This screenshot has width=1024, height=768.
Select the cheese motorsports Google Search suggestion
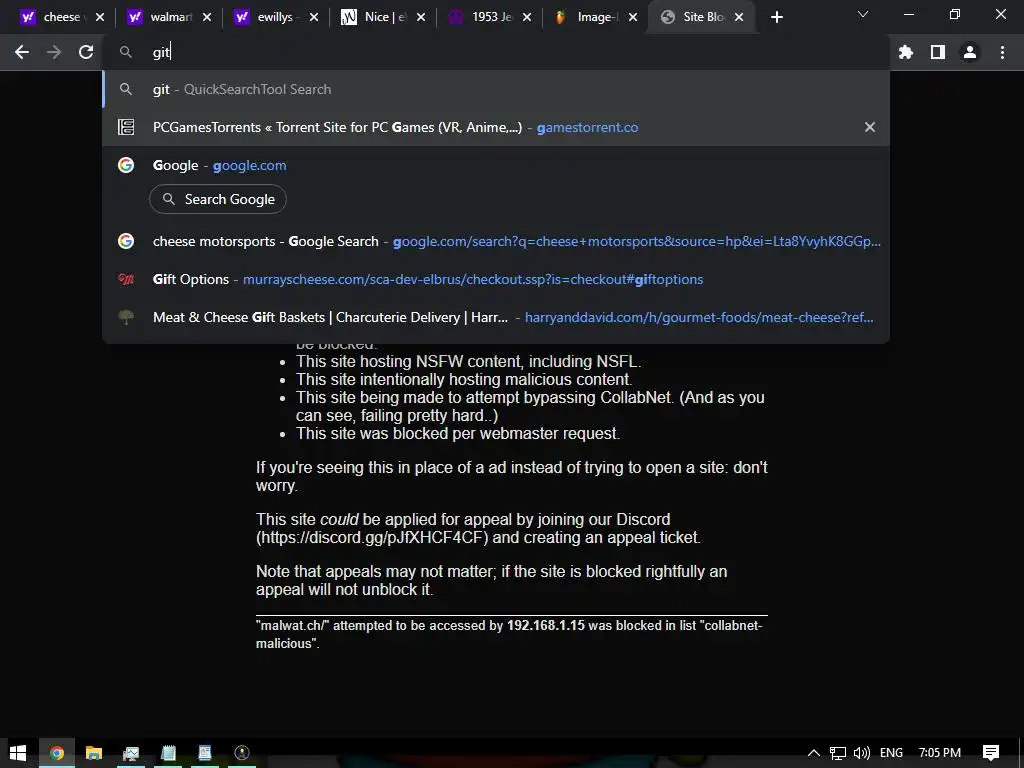click(x=496, y=241)
